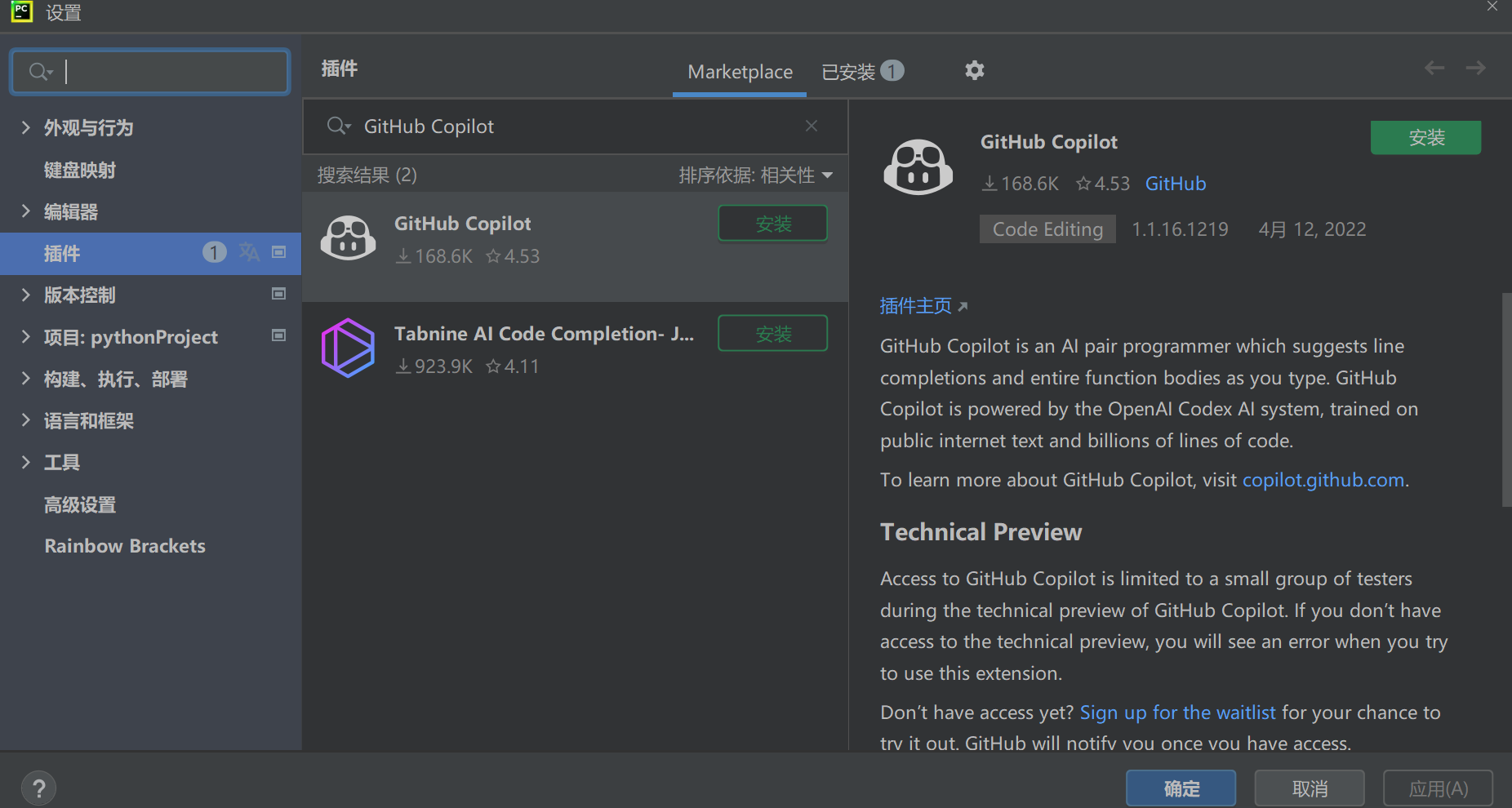Focus the settings search field
1512x808 pixels.
pos(150,72)
